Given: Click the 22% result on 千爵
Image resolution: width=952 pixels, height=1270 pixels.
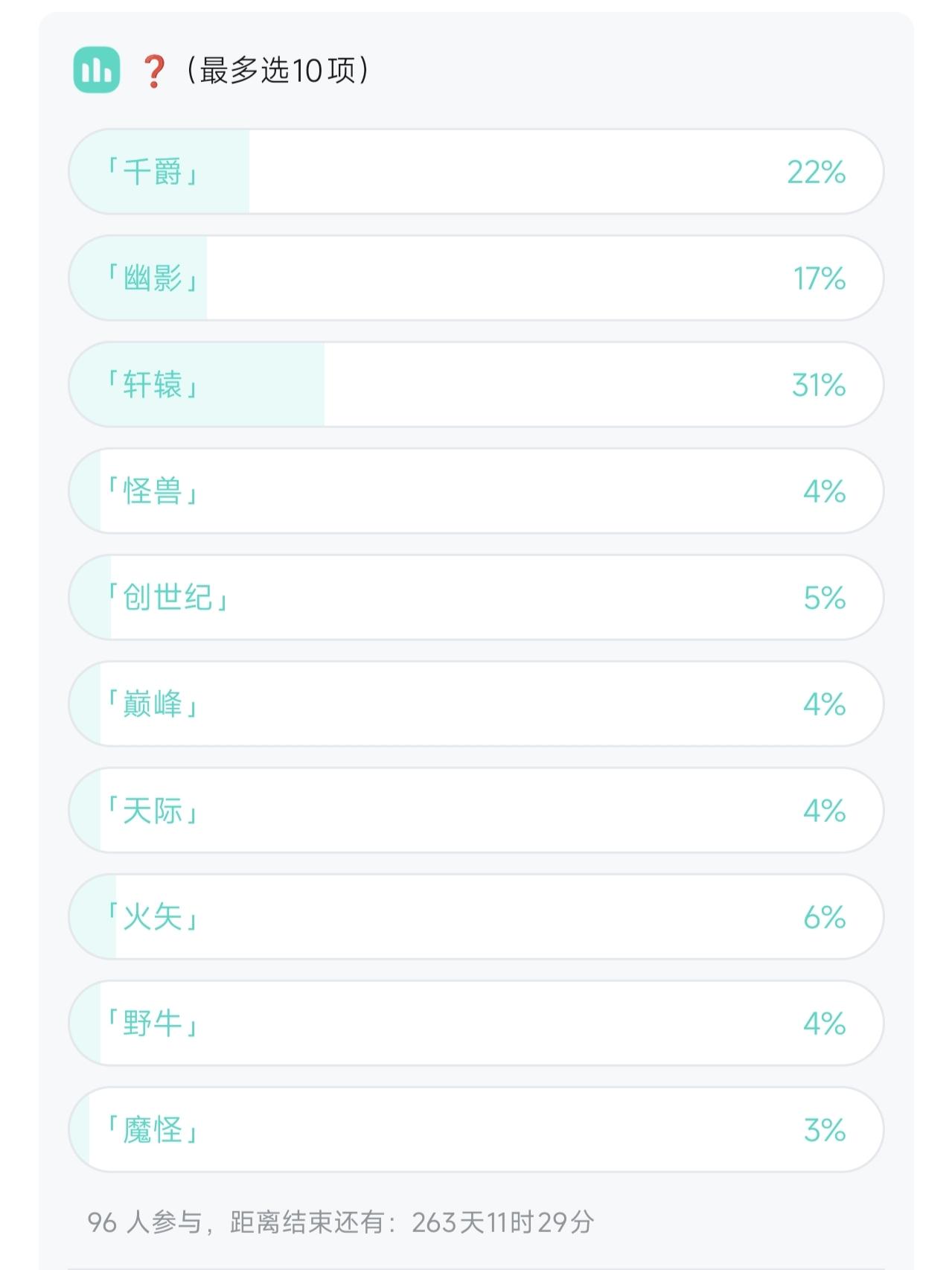Looking at the screenshot, I should click(816, 172).
